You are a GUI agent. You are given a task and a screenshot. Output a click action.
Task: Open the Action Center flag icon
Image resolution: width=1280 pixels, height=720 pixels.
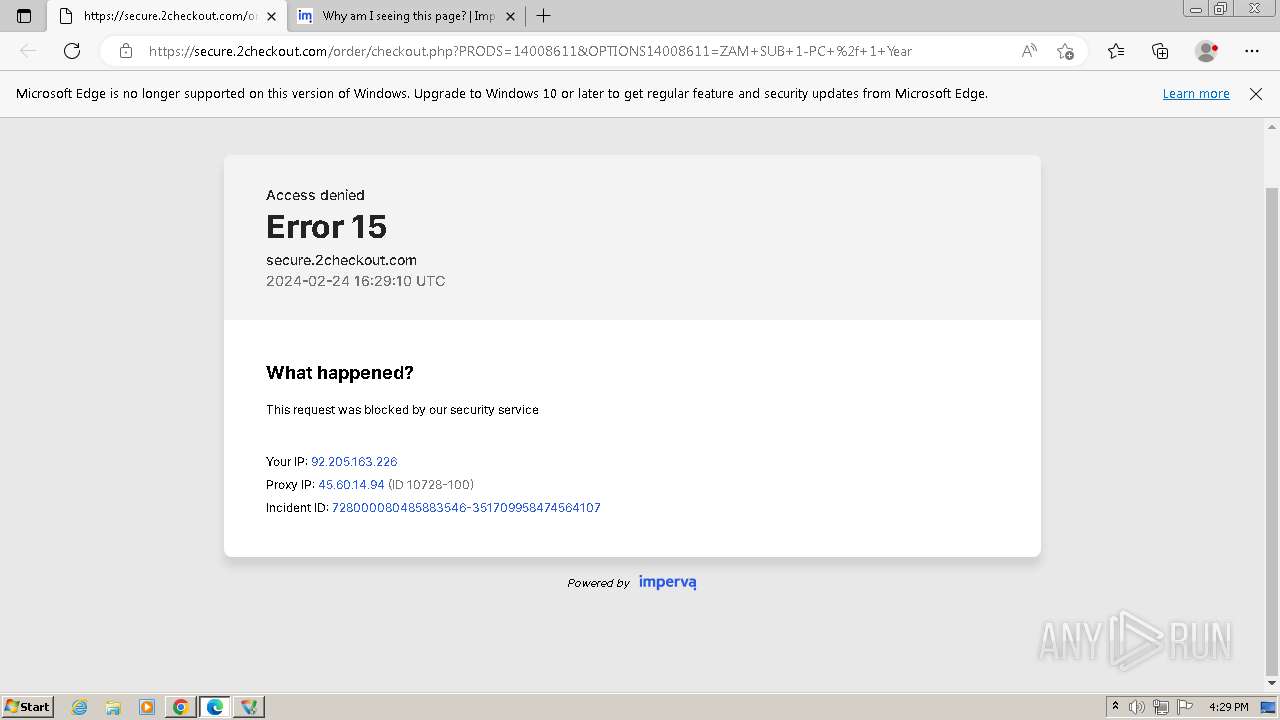pyautogui.click(x=1185, y=707)
